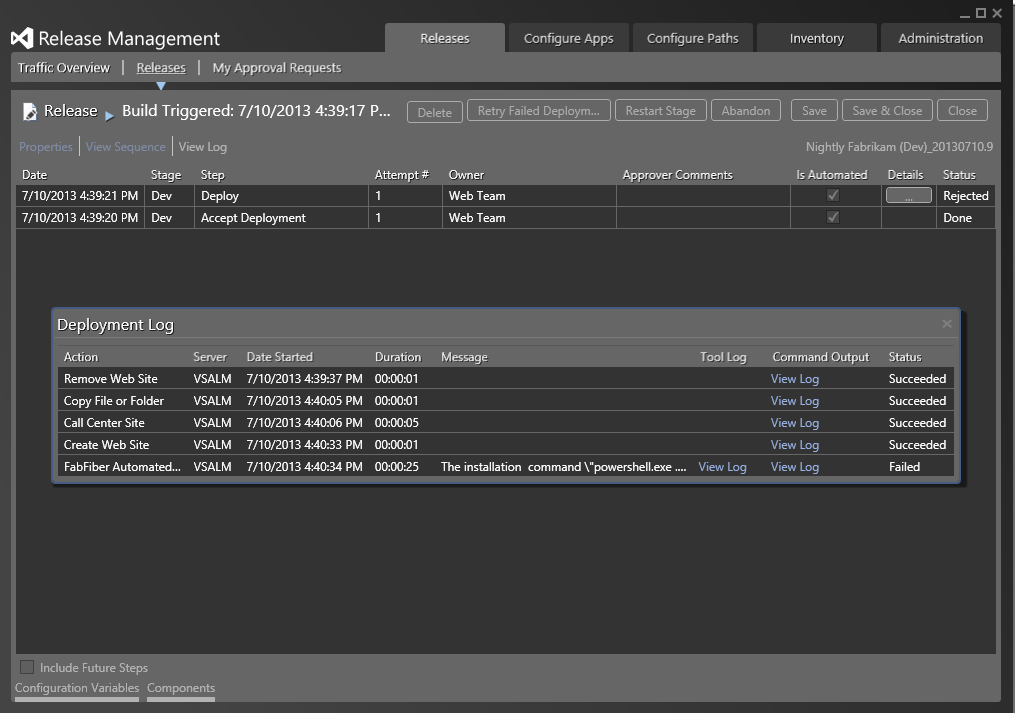The width and height of the screenshot is (1015, 713).
Task: Go to Traffic Overview
Action: pyautogui.click(x=64, y=67)
